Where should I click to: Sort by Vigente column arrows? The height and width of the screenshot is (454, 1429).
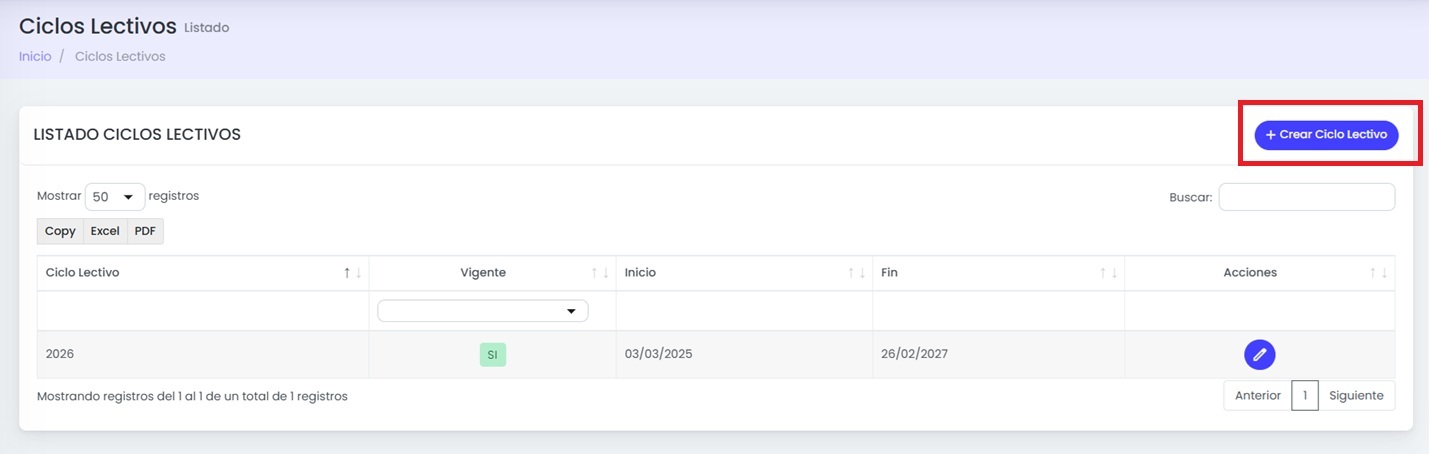click(x=600, y=273)
